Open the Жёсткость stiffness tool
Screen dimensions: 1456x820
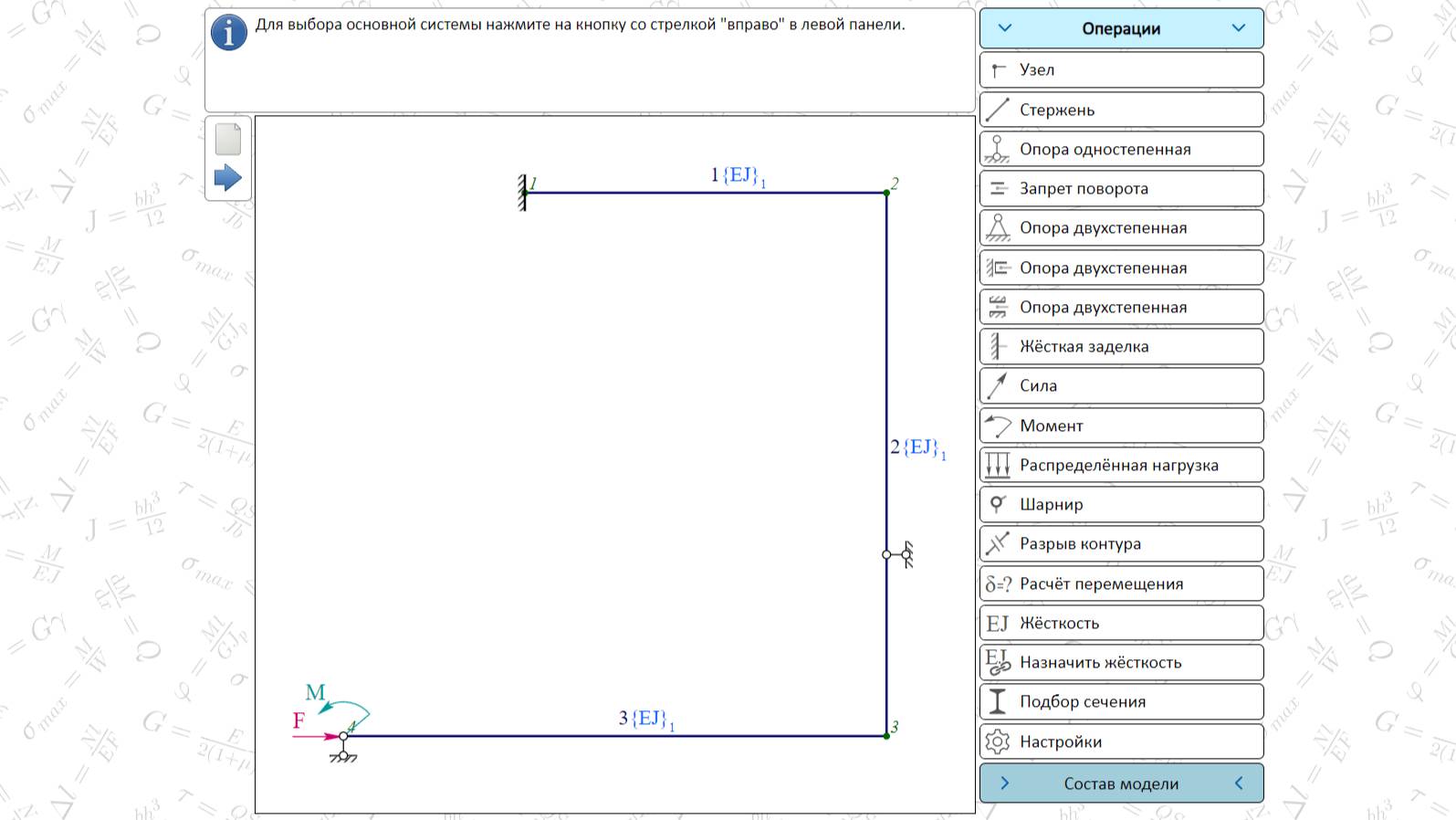pos(1121,623)
